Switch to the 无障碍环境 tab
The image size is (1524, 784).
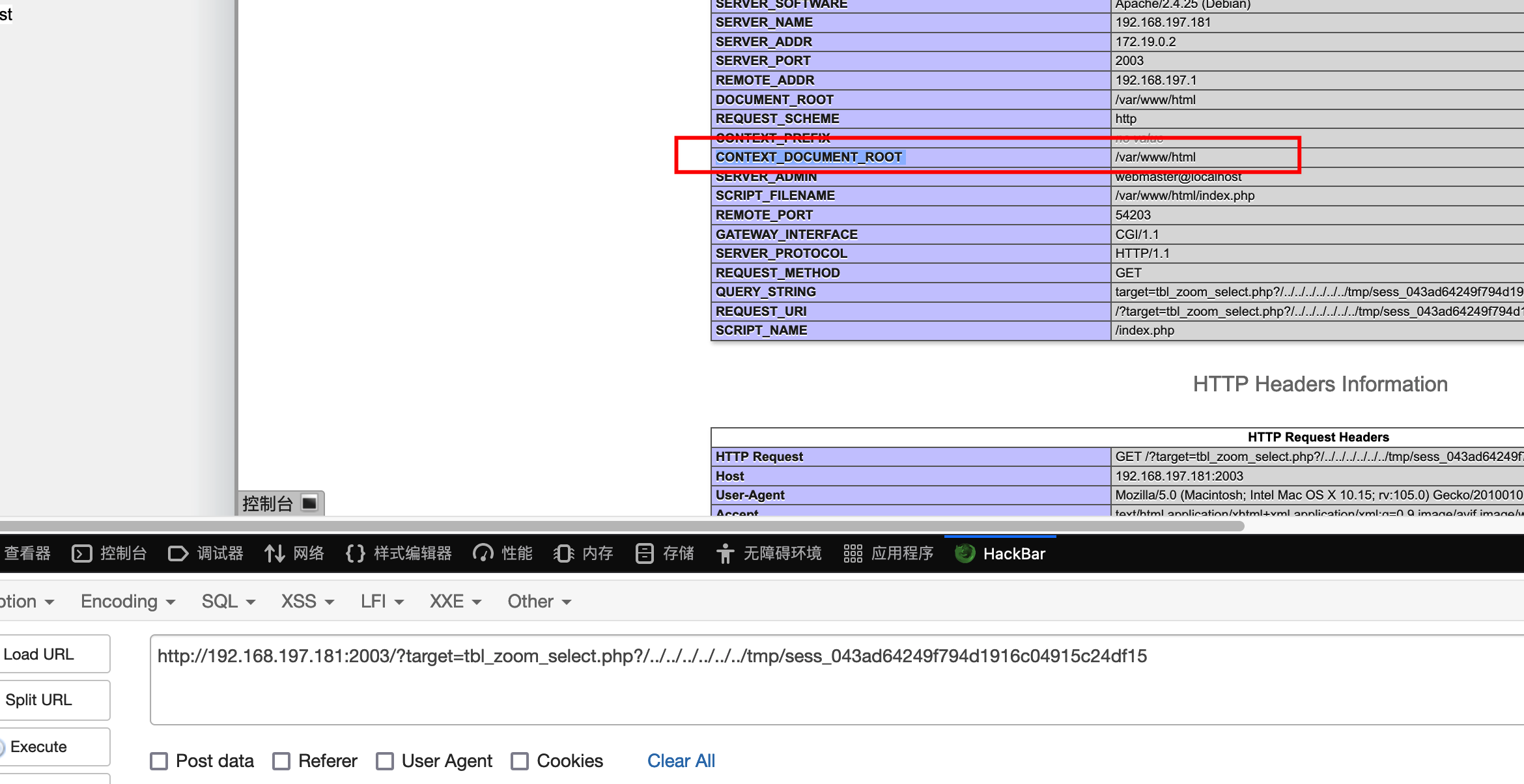[769, 553]
